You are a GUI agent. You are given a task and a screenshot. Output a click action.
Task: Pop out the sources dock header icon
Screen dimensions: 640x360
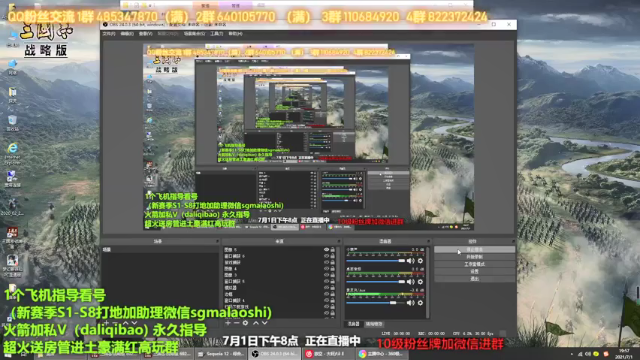click(x=339, y=242)
